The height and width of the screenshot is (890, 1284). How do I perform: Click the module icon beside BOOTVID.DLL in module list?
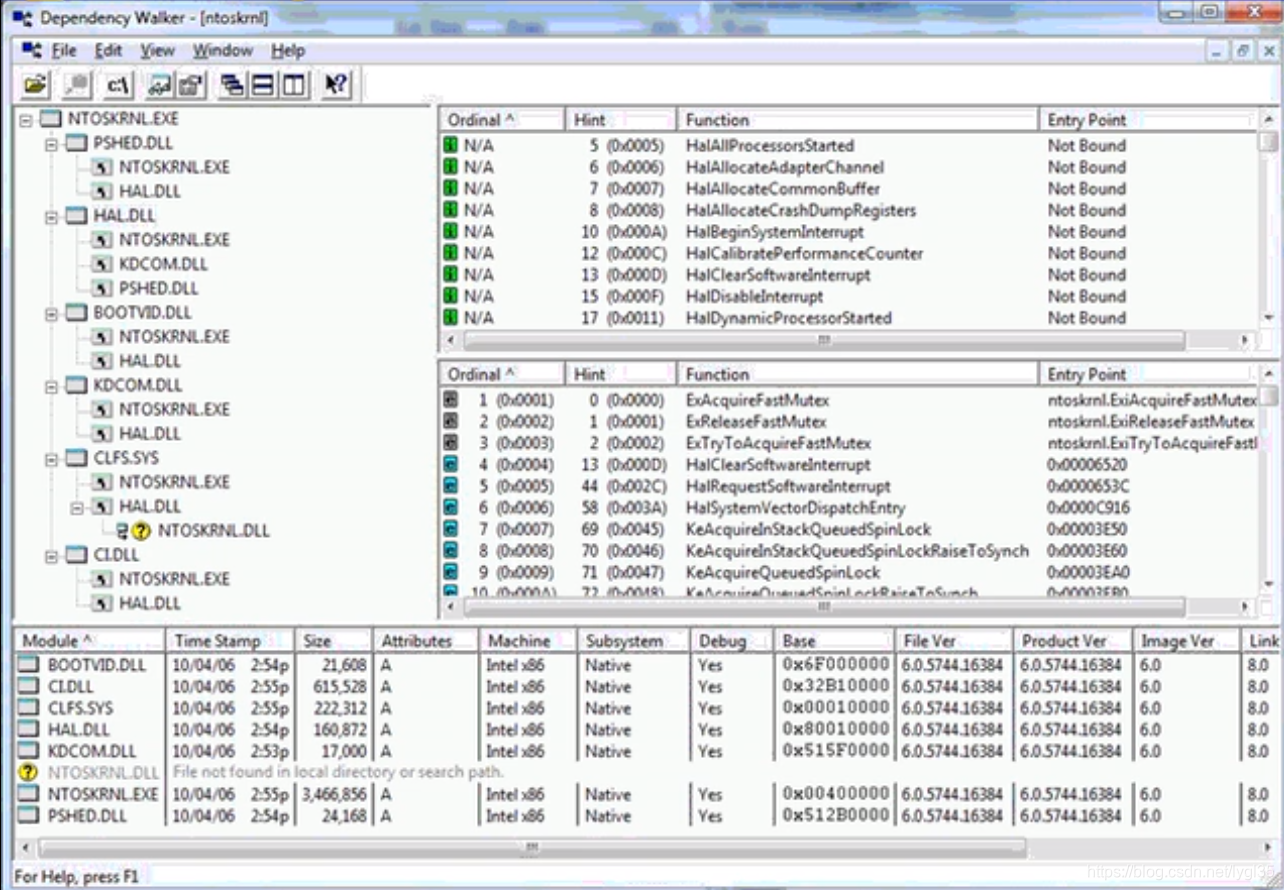click(x=30, y=665)
